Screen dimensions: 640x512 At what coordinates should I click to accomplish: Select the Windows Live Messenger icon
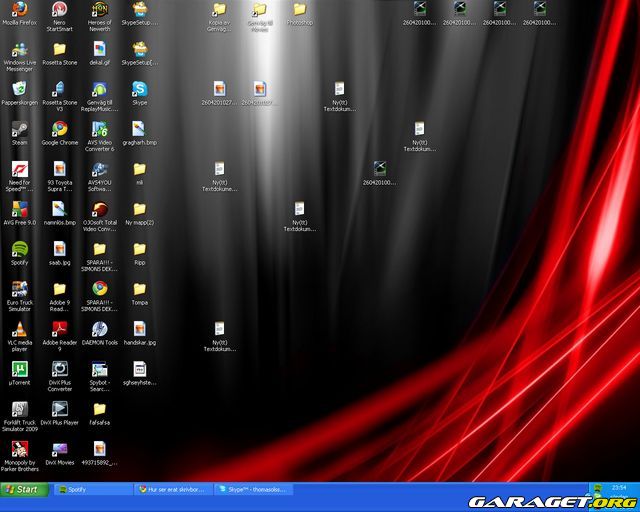(x=19, y=49)
